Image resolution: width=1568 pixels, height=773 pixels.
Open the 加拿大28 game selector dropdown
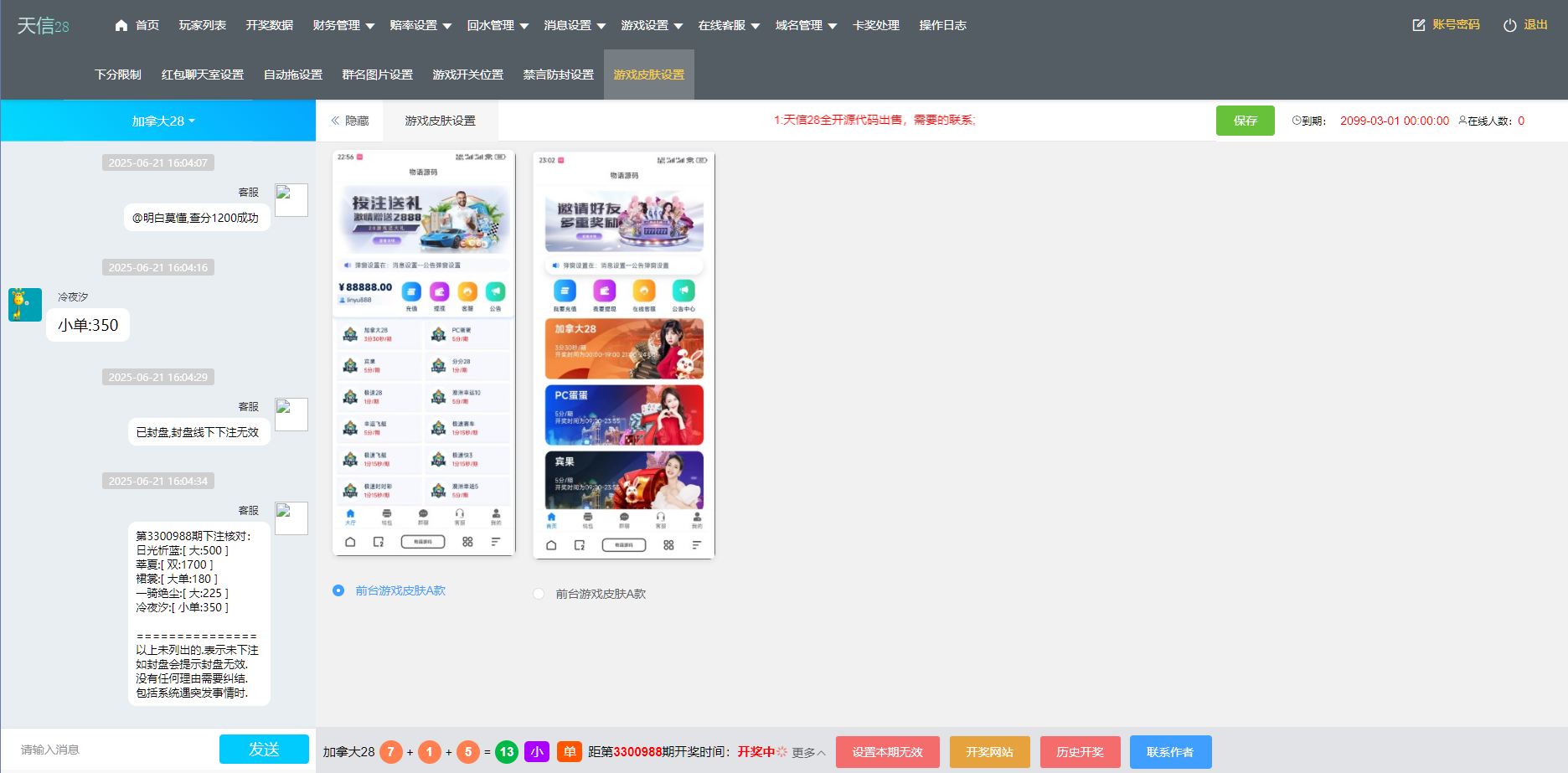pos(162,121)
